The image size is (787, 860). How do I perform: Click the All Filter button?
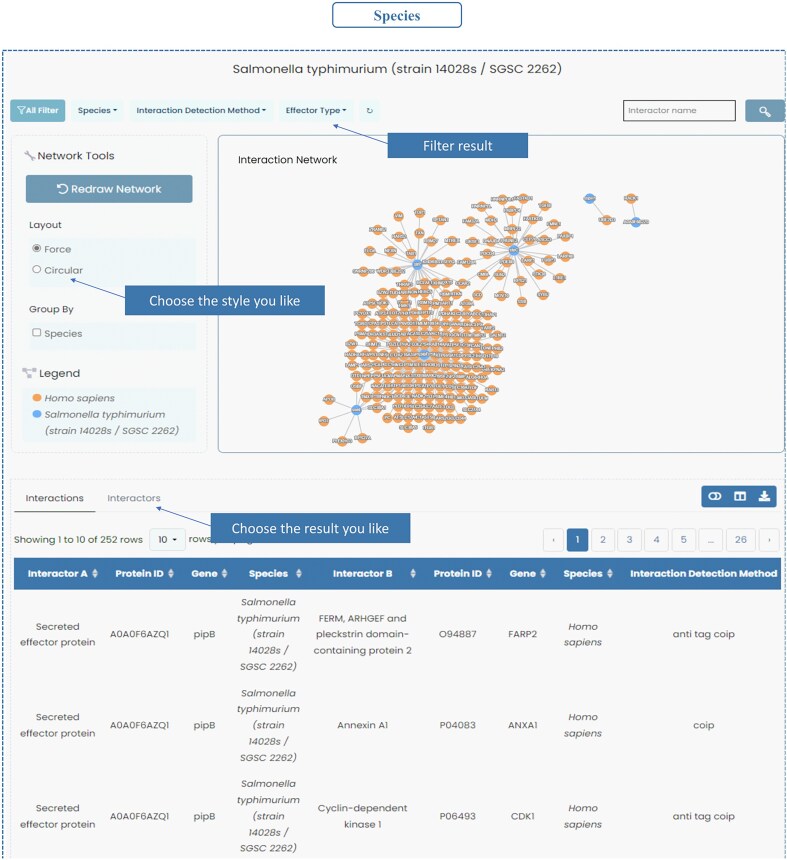tap(38, 110)
